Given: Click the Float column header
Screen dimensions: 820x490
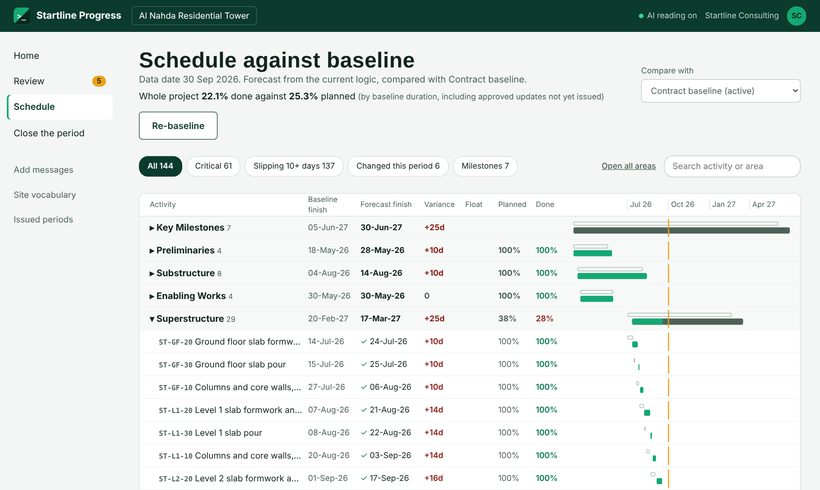Looking at the screenshot, I should 474,204.
